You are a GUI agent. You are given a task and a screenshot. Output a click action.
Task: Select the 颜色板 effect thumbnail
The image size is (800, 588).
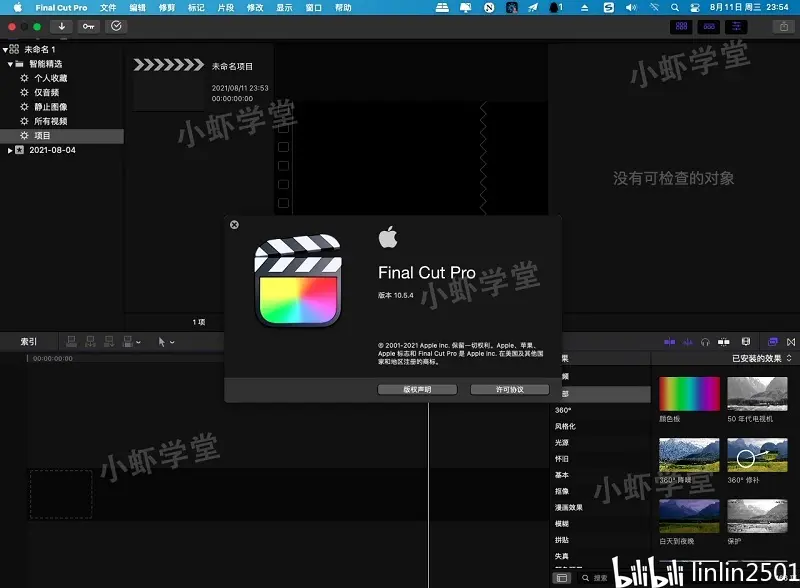689,394
